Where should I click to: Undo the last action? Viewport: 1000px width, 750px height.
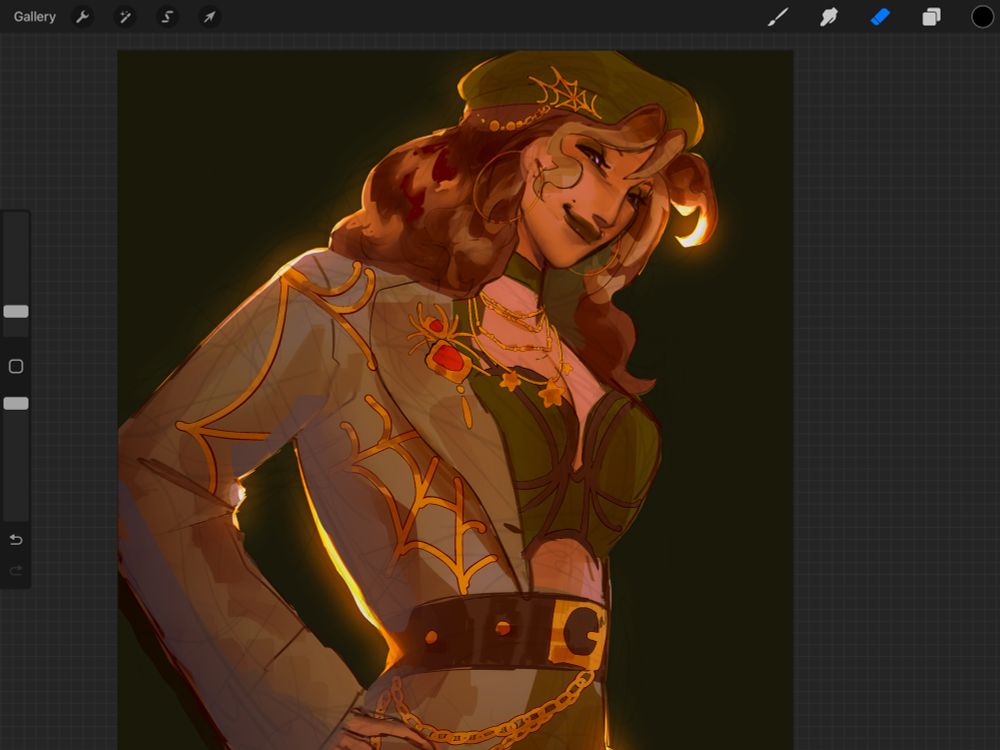pos(16,540)
